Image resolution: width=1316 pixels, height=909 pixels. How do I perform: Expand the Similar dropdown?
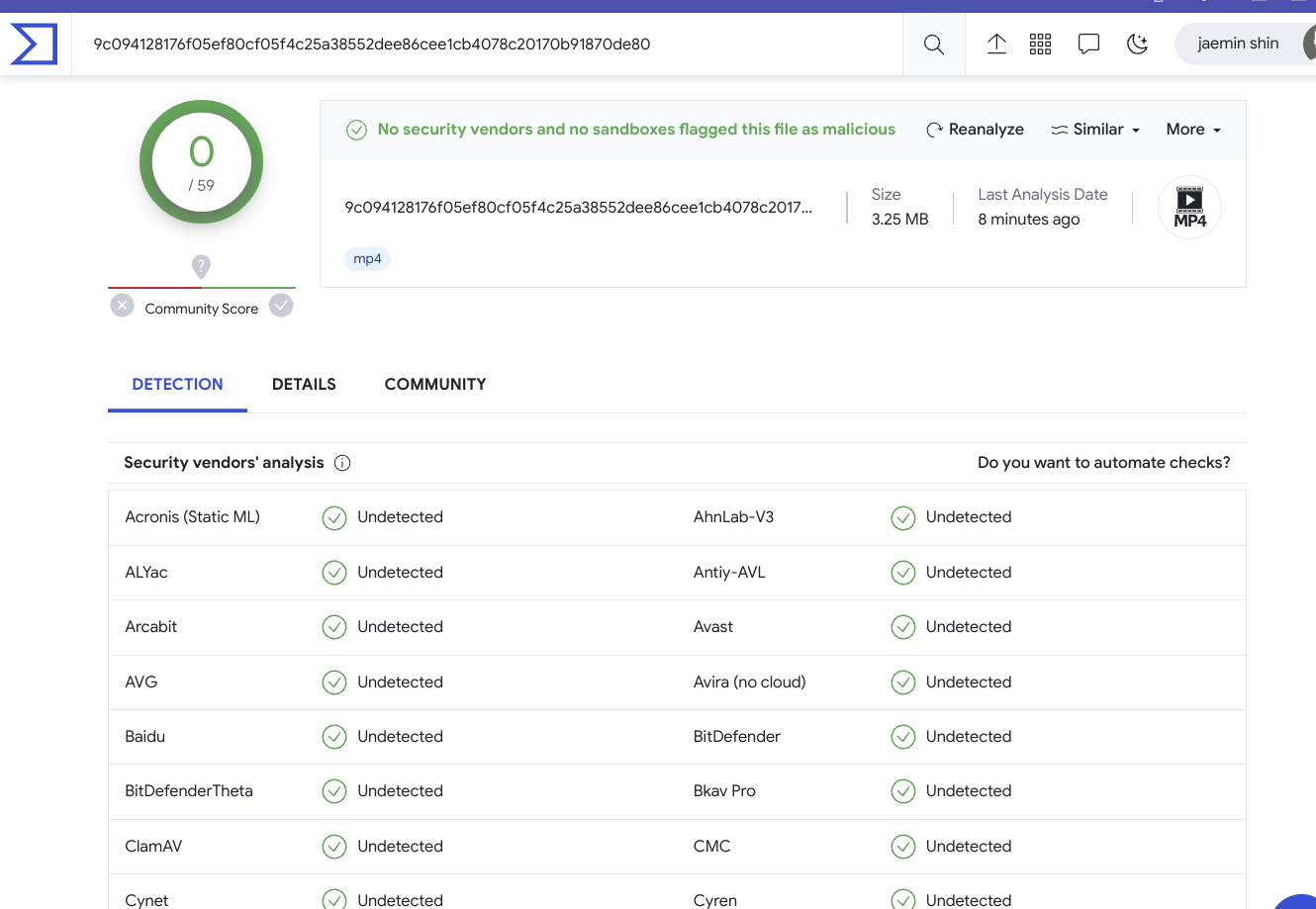coord(1095,130)
